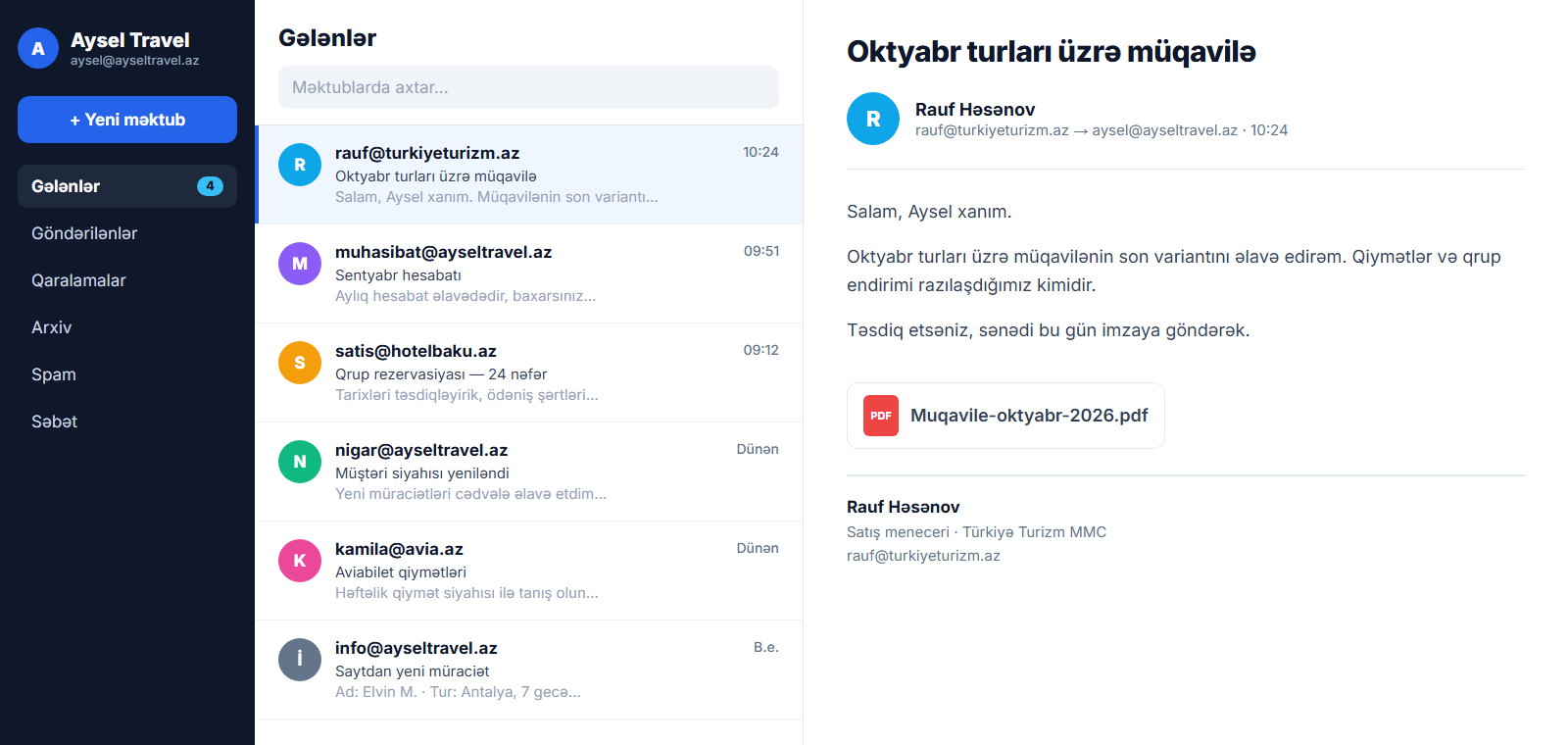The height and width of the screenshot is (745, 1568).
Task: Open the Aviabilet qiymətləri email
Action: 529,571
